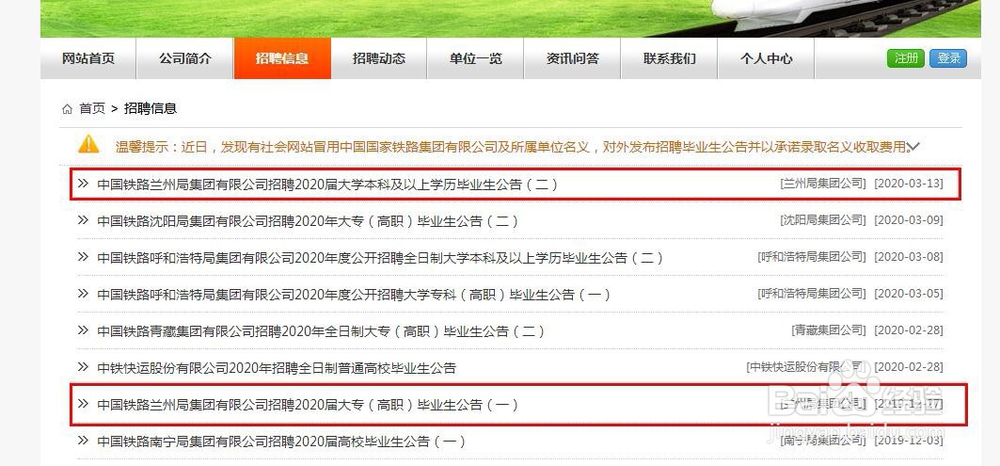Screen dimensions: 1000x466
Task: Open 中铁快运股份有限公司2020年招聘公告
Action: click(x=277, y=368)
